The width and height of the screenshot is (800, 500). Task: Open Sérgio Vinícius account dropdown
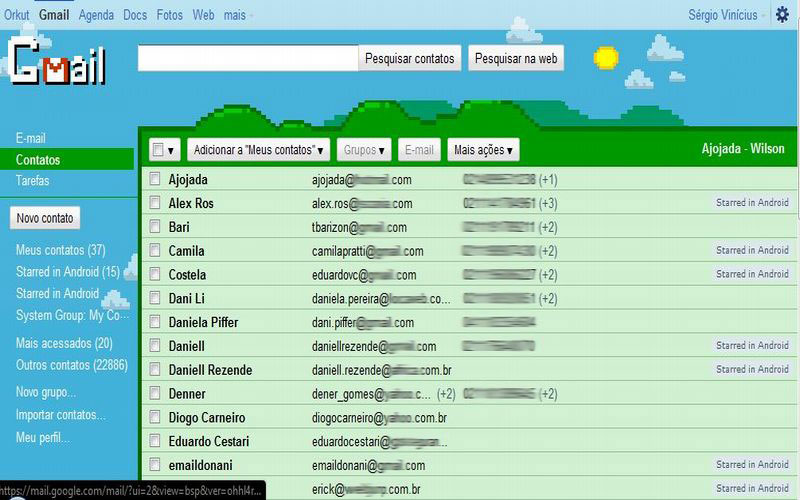tap(727, 15)
